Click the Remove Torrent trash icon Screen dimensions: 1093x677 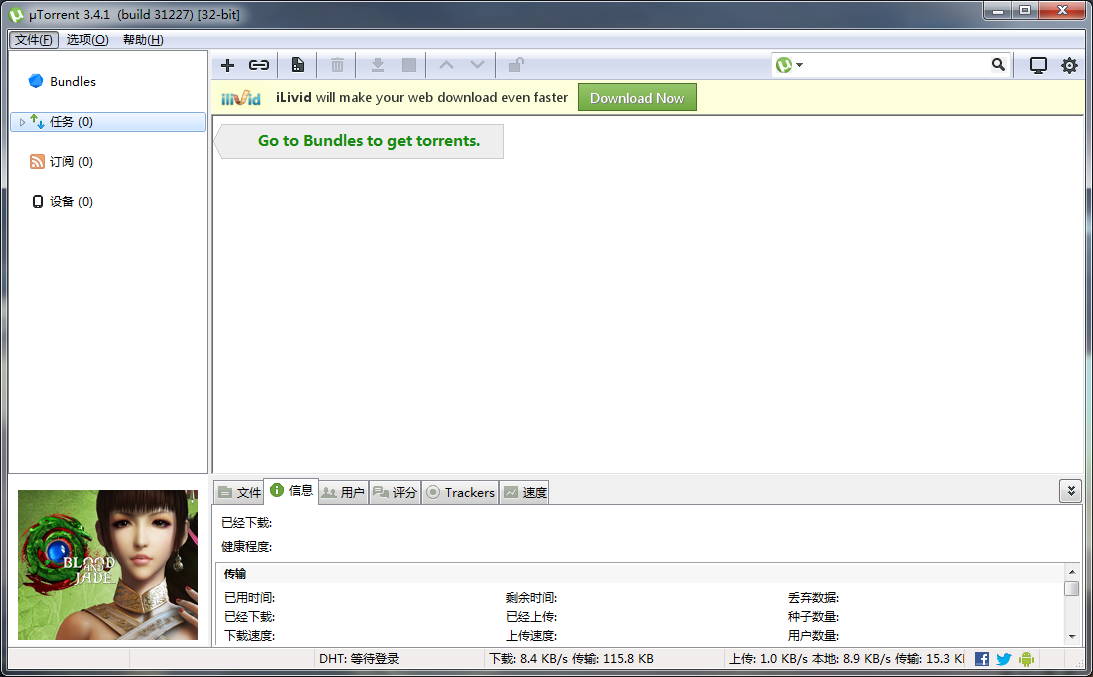click(x=337, y=64)
